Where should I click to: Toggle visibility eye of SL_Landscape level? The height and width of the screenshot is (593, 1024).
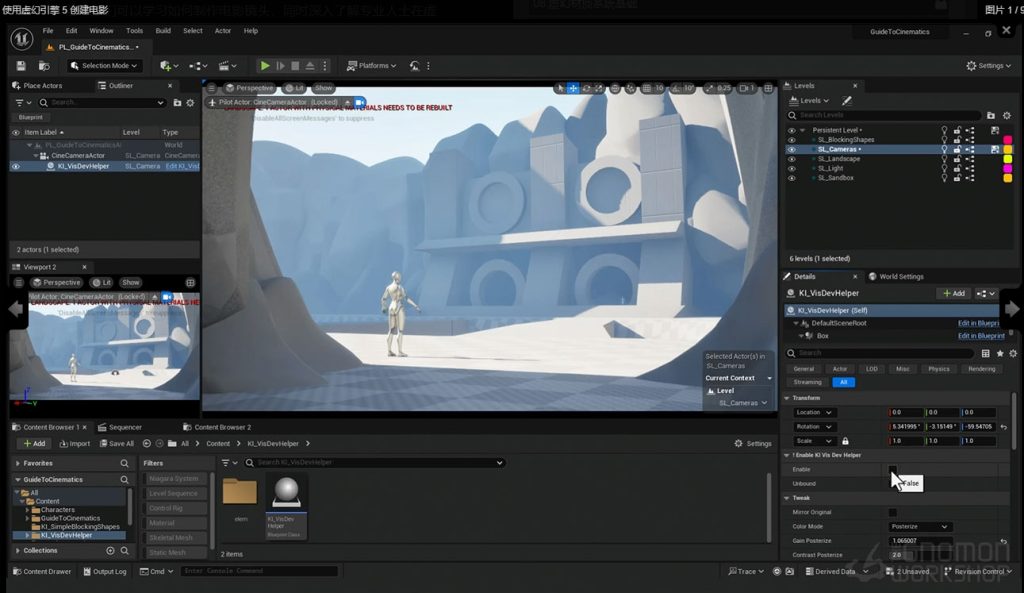[x=792, y=159]
